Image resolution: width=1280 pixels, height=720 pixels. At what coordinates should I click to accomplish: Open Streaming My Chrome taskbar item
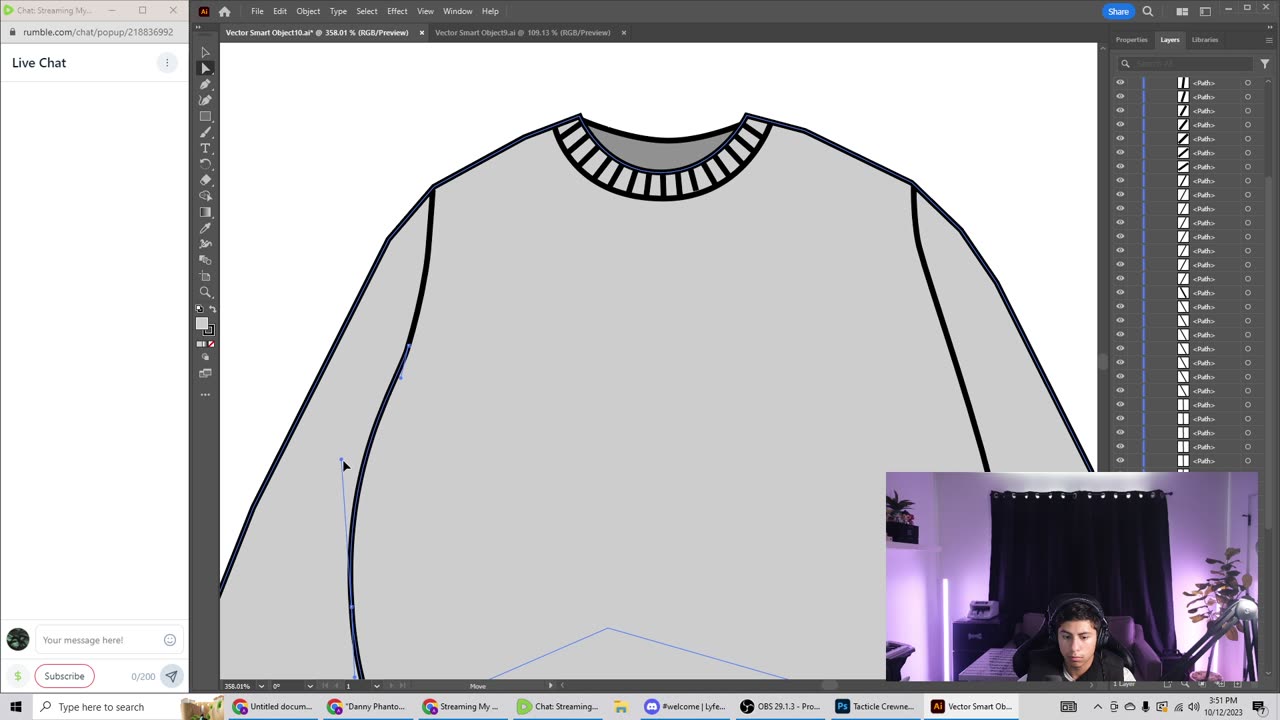click(x=462, y=706)
